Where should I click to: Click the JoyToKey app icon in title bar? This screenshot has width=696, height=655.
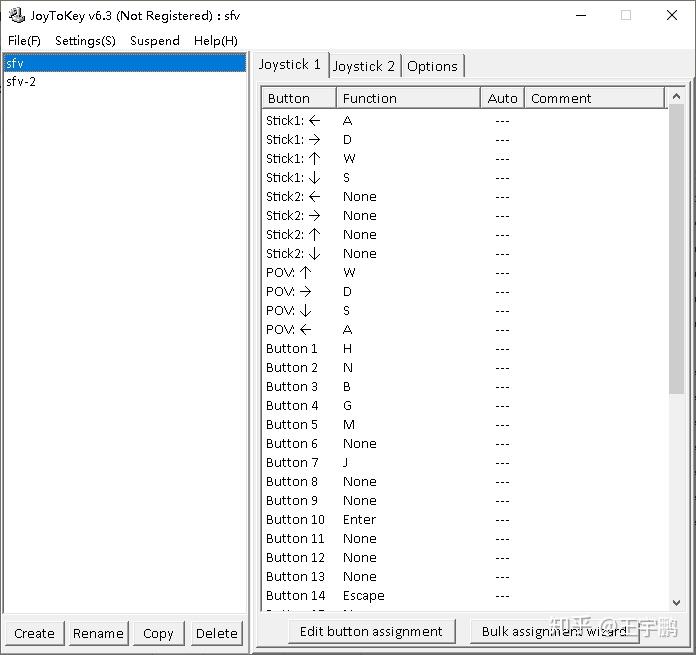coord(17,16)
